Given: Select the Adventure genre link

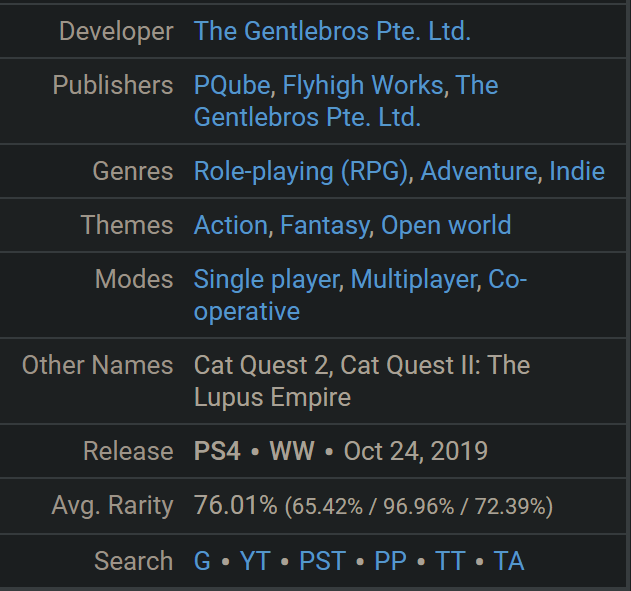Looking at the screenshot, I should coord(478,171).
